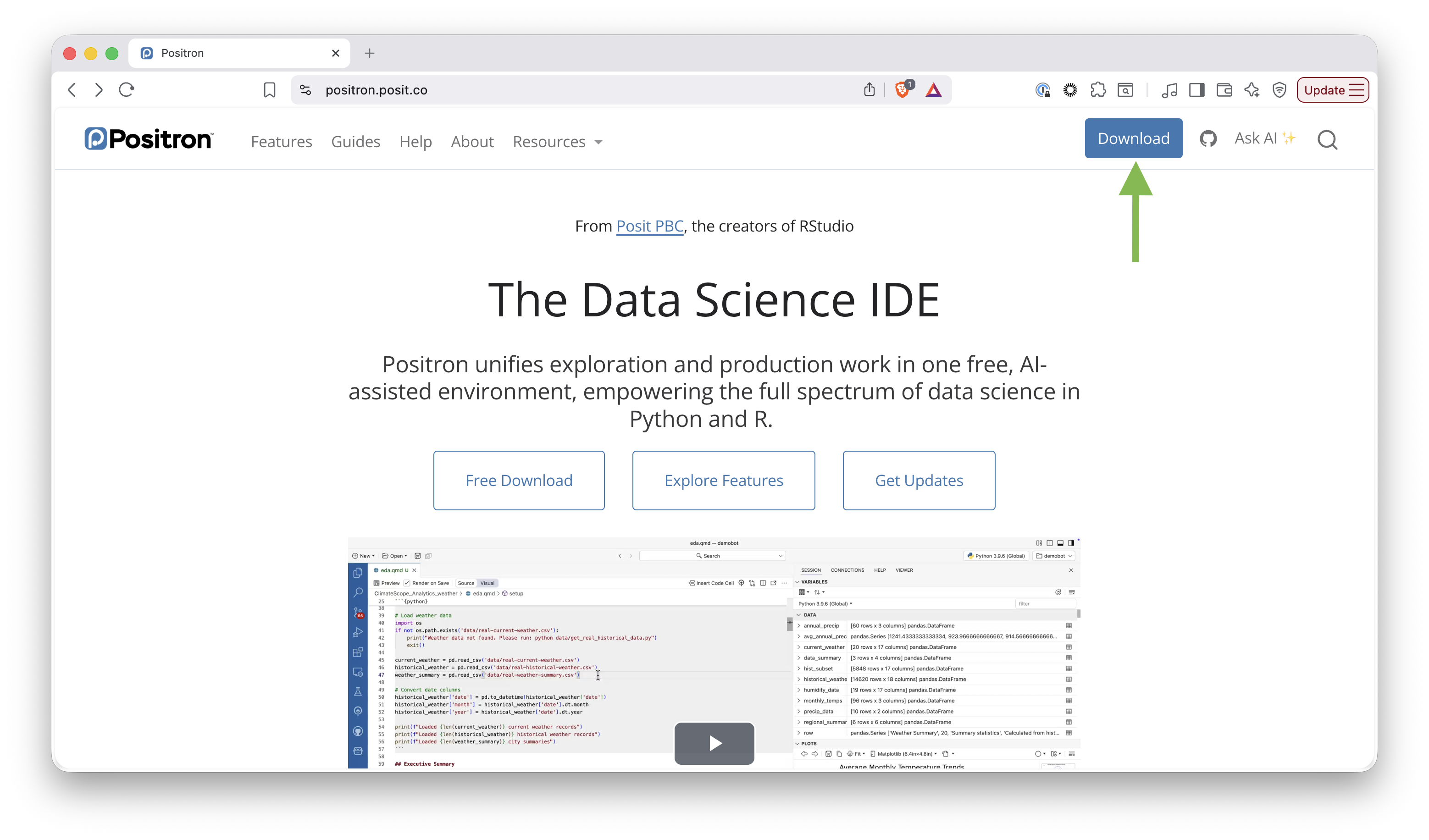Open New dropdown in Positron screenshot
This screenshot has height=840, width=1429.
[363, 556]
